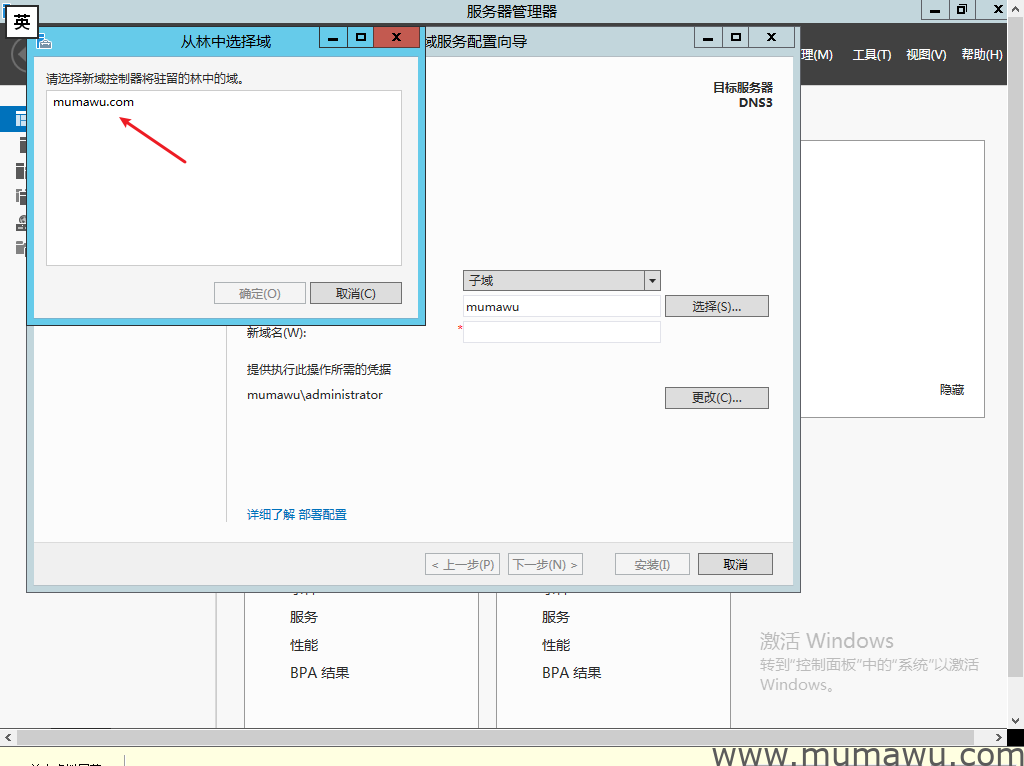This screenshot has width=1024, height=766.
Task: Click 隐藏 to hide the panel
Action: [x=951, y=390]
